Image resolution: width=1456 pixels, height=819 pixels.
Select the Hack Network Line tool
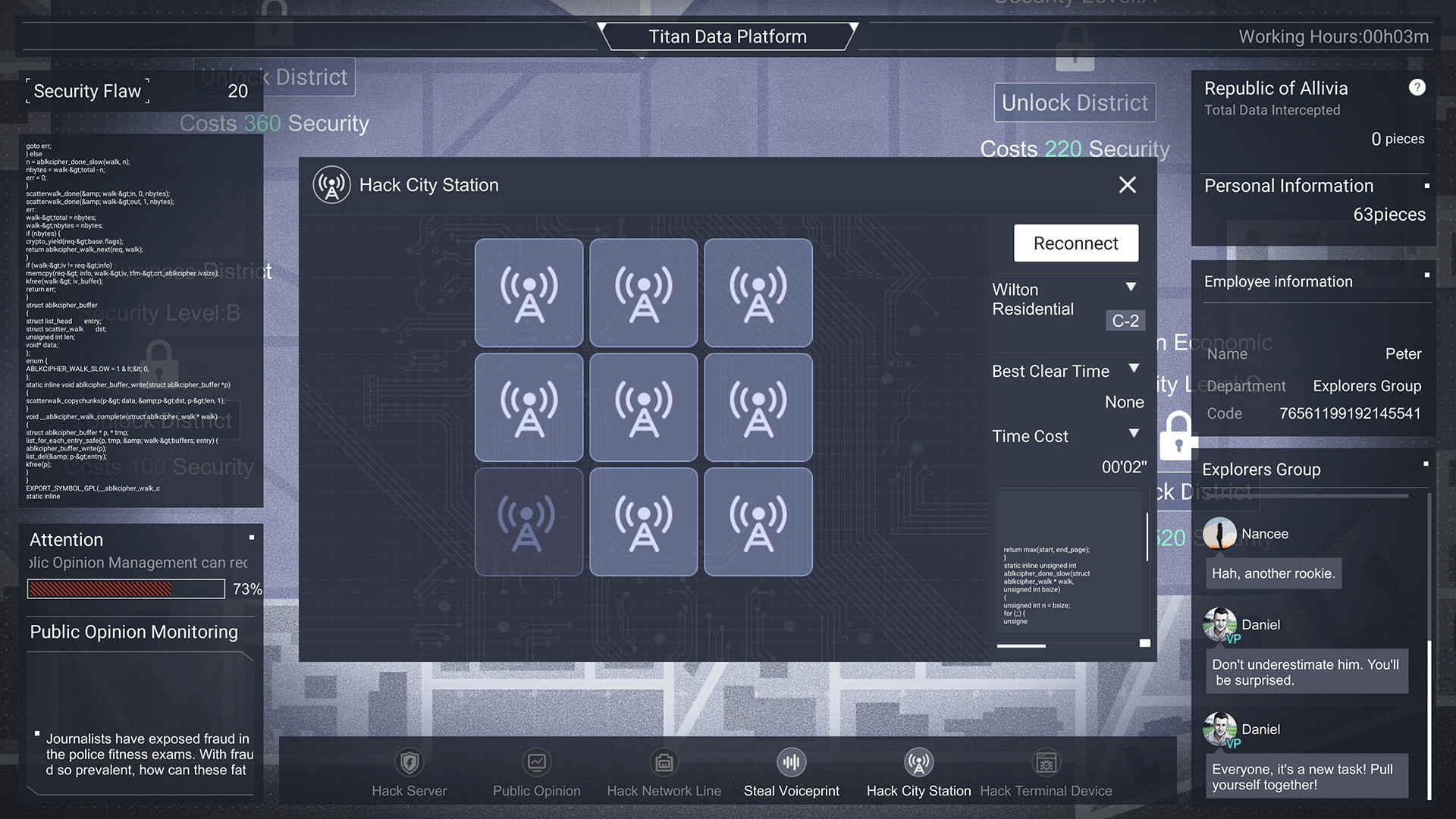coord(664,770)
